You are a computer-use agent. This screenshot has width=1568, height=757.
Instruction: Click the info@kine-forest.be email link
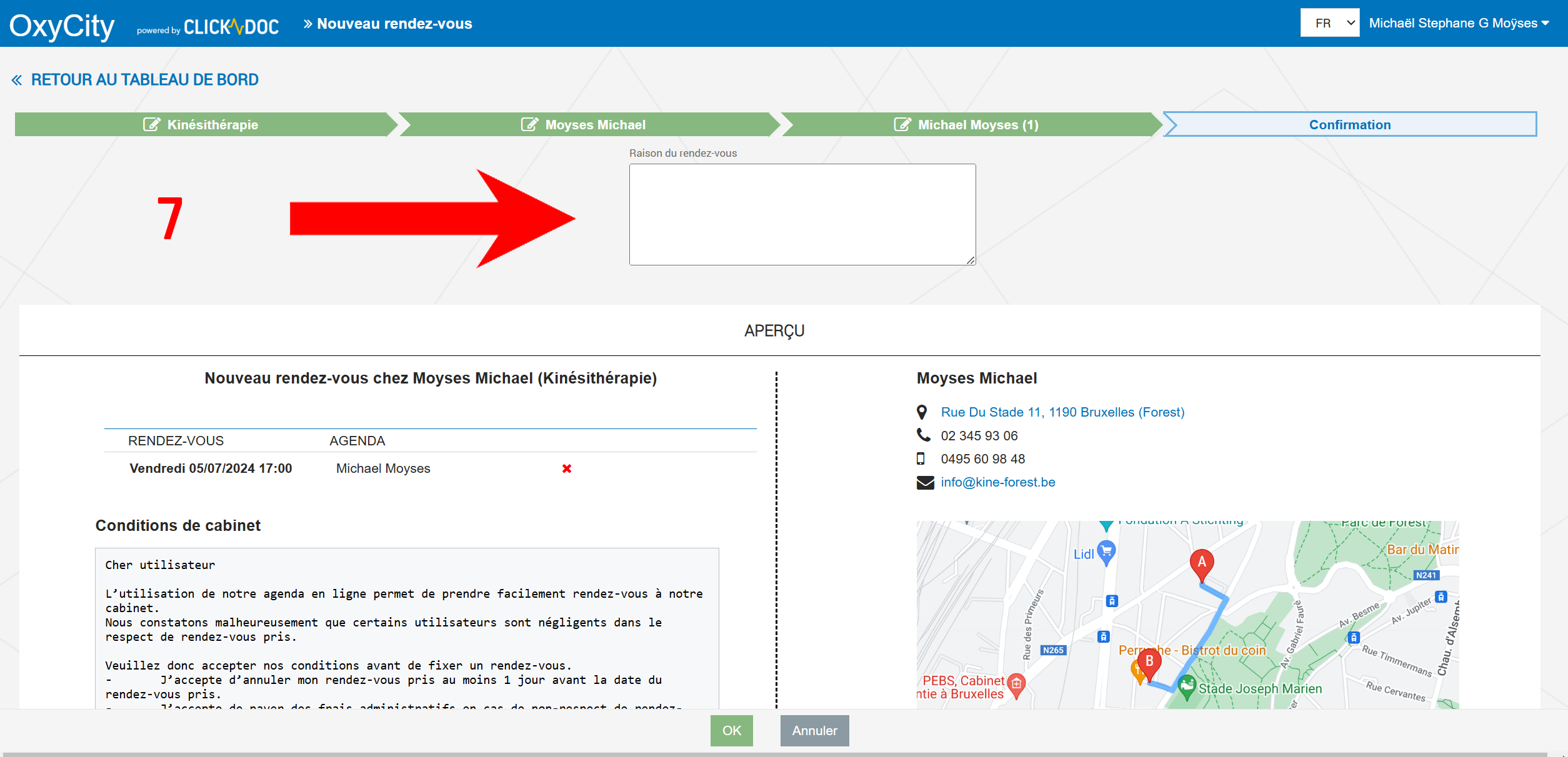click(997, 482)
